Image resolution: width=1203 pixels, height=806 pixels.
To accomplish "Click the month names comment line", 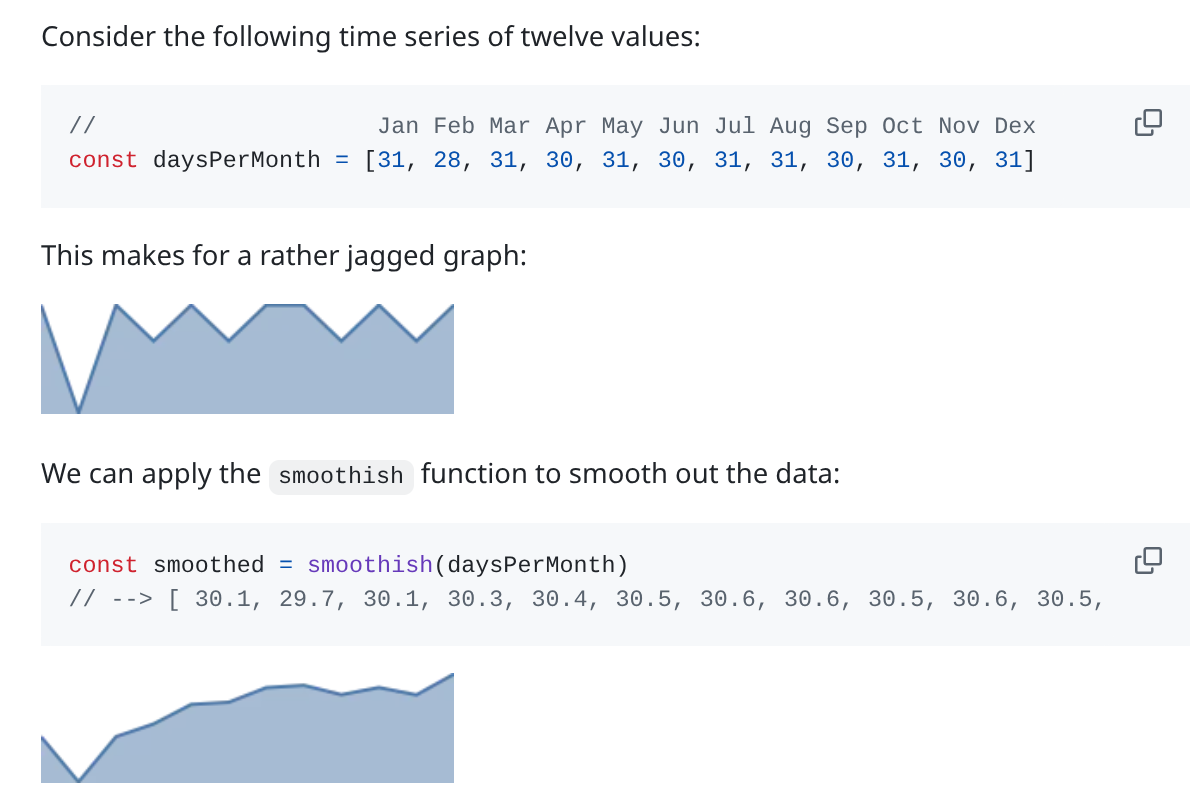I will coord(552,126).
